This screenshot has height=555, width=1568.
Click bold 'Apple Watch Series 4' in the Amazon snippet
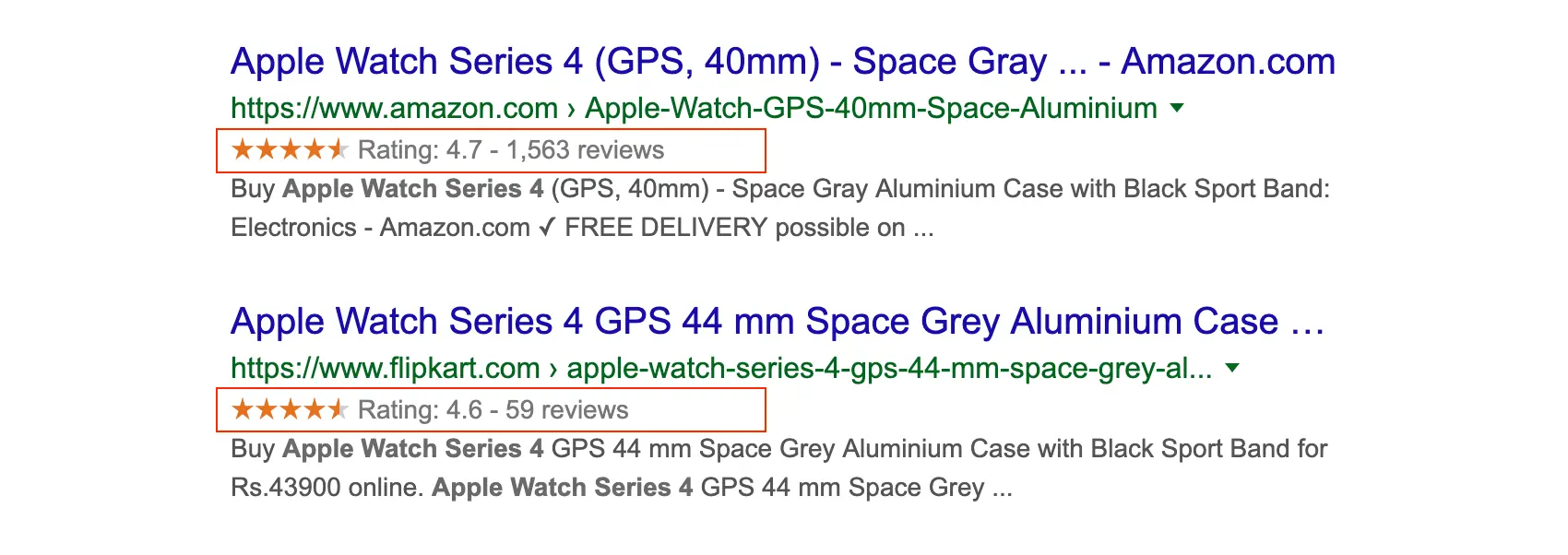[x=412, y=189]
